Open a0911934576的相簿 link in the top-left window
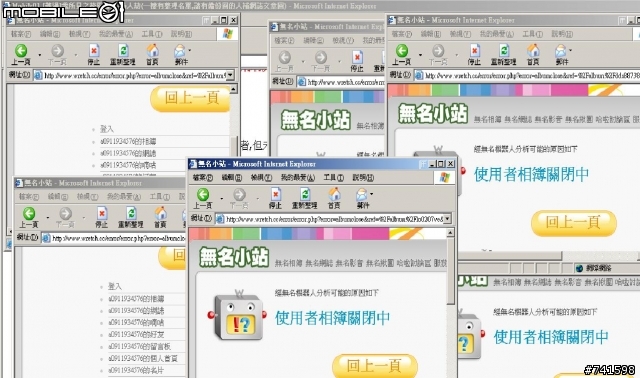640x378 pixels. point(128,141)
